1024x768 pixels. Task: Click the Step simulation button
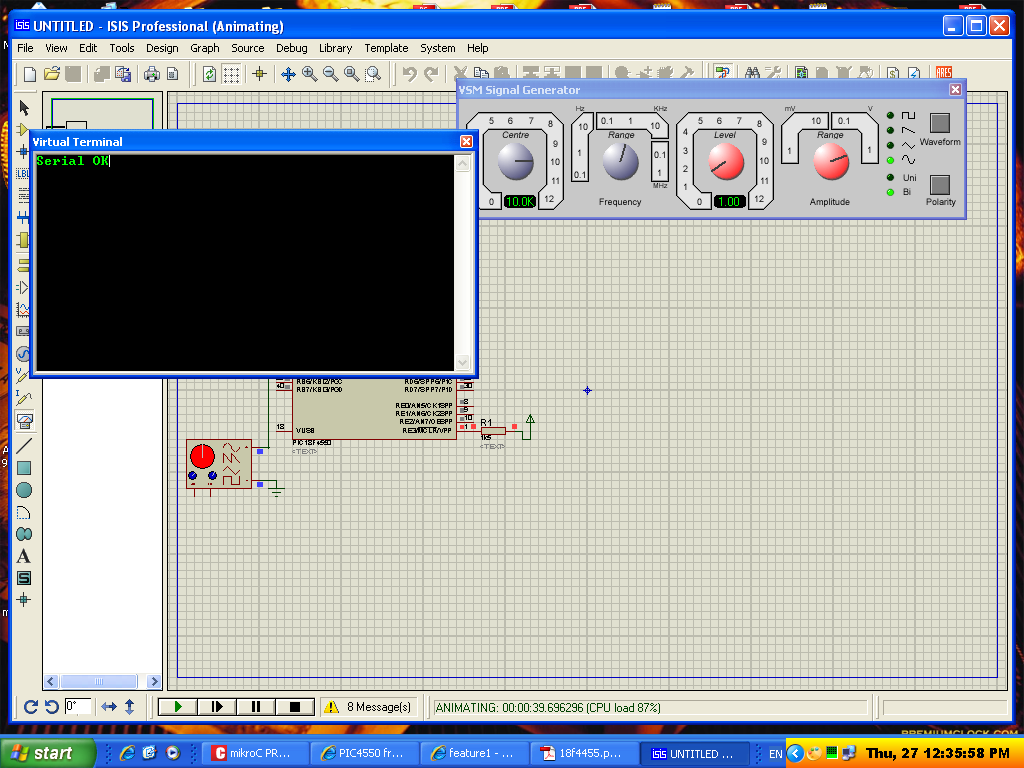click(x=217, y=707)
